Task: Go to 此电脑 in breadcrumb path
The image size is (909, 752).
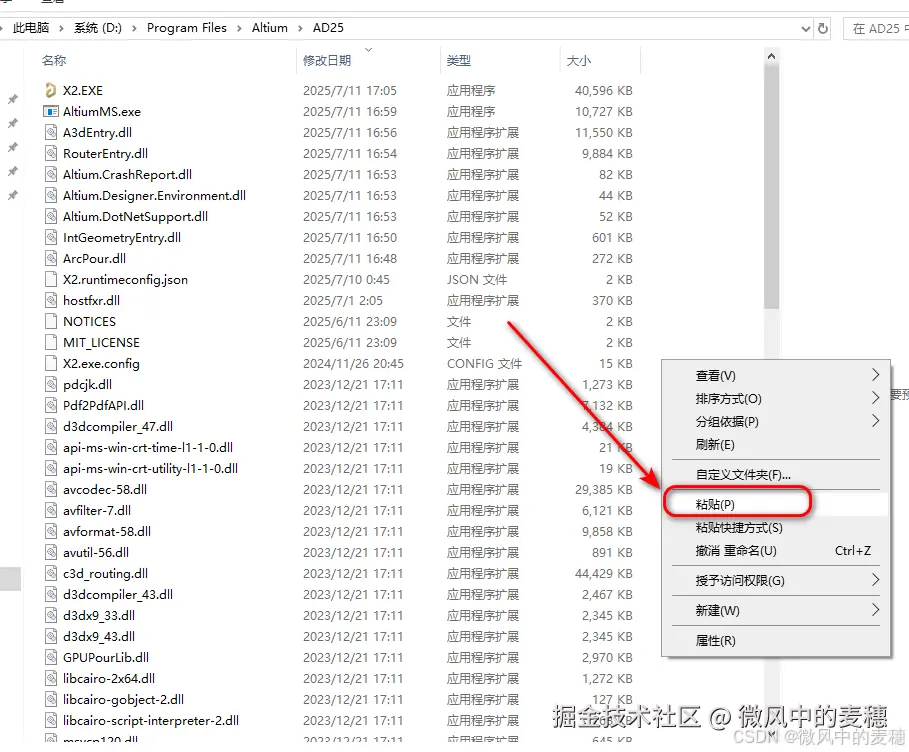Action: (31, 28)
